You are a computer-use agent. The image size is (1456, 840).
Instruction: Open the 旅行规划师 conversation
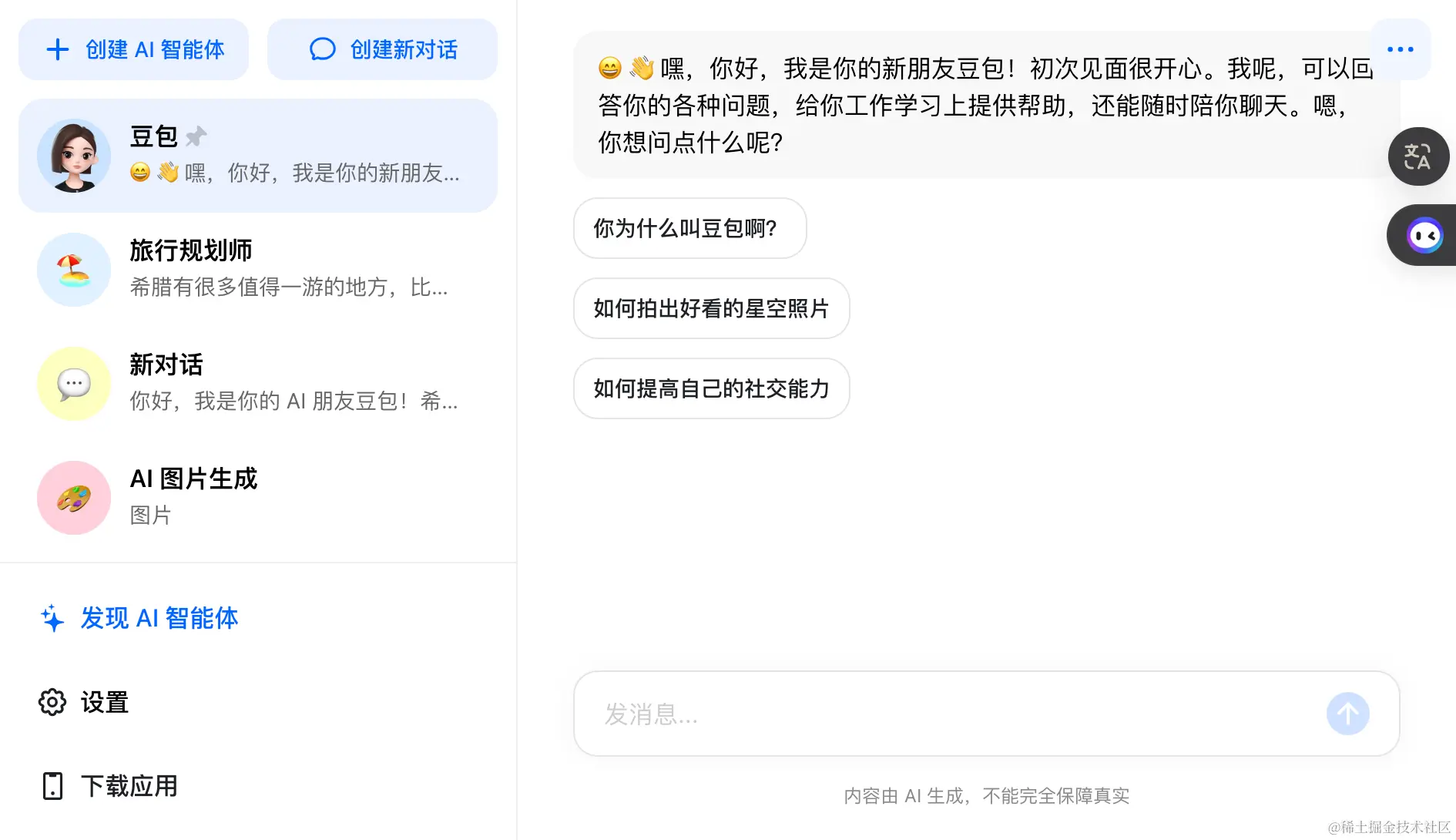tap(258, 270)
